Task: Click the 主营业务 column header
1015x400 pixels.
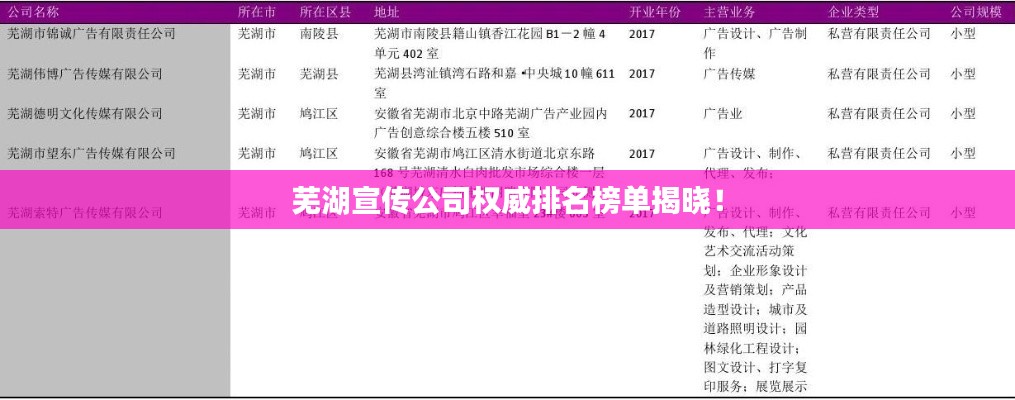Action: [x=729, y=12]
